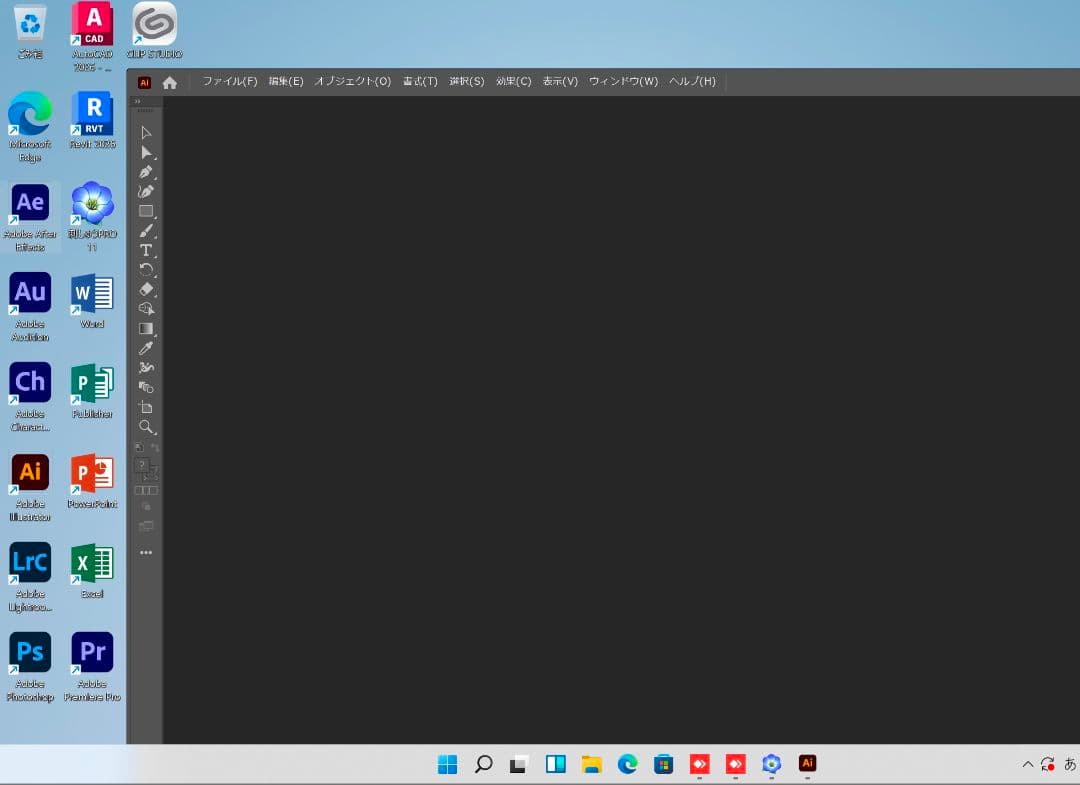
Task: Open the ウィンドウ(W) menu
Action: point(623,82)
